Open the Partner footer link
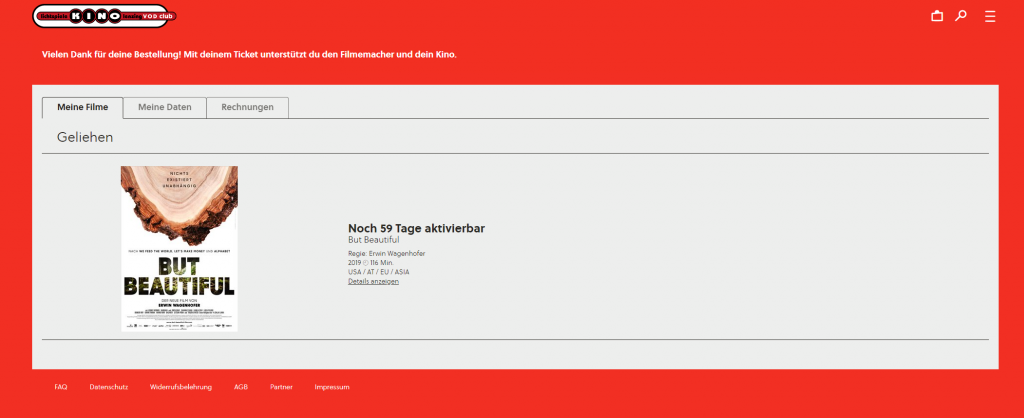Screen dimensions: 1024x418 pos(281,387)
